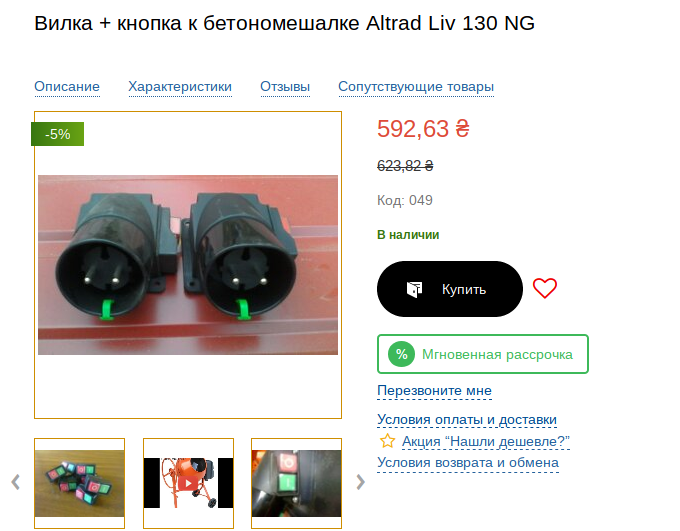Click the box icon inside the Купить button
The height and width of the screenshot is (531, 680).
(x=414, y=289)
